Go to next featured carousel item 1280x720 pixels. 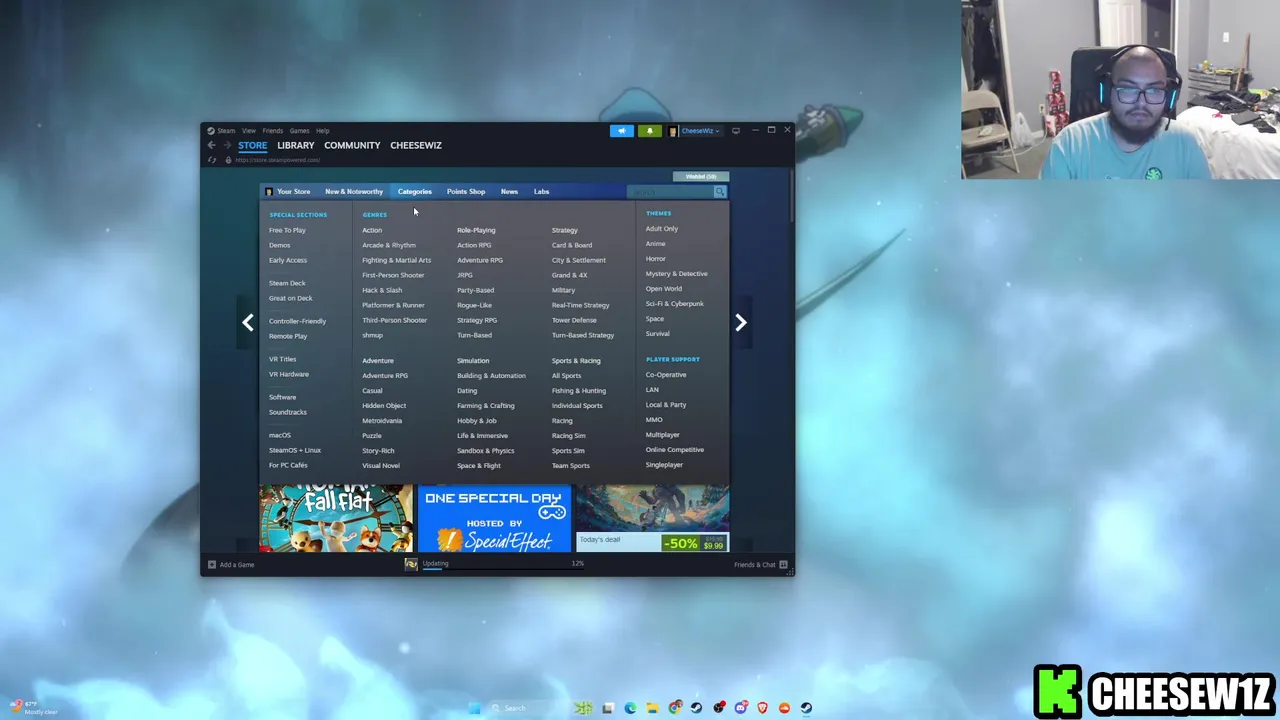(x=741, y=322)
